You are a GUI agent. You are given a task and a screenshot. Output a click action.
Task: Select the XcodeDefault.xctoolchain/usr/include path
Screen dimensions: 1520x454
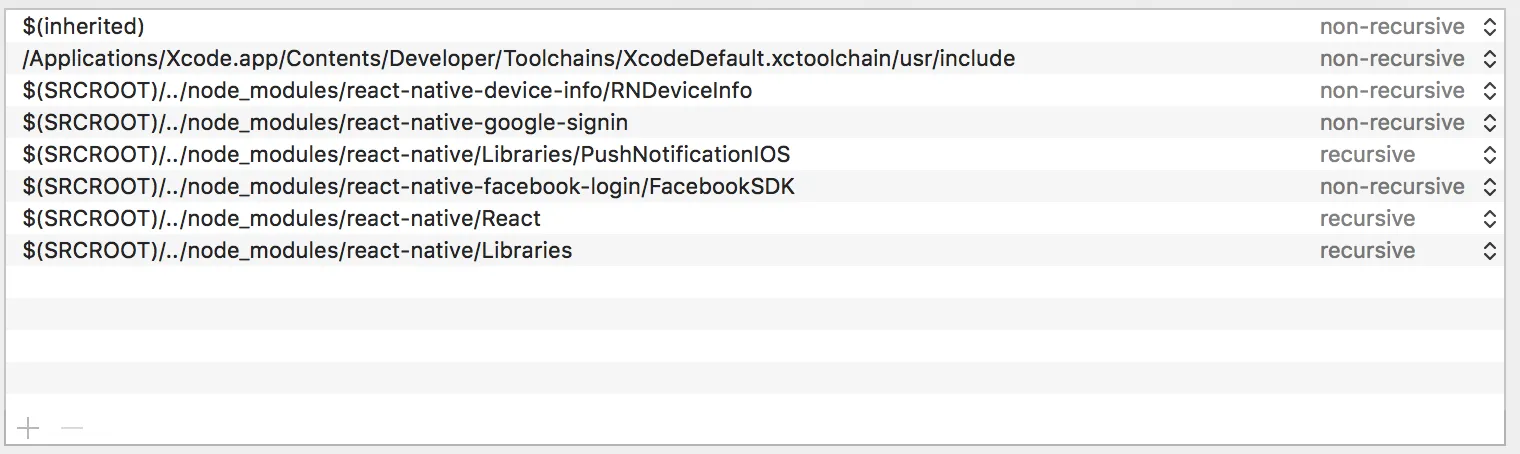[x=518, y=59]
